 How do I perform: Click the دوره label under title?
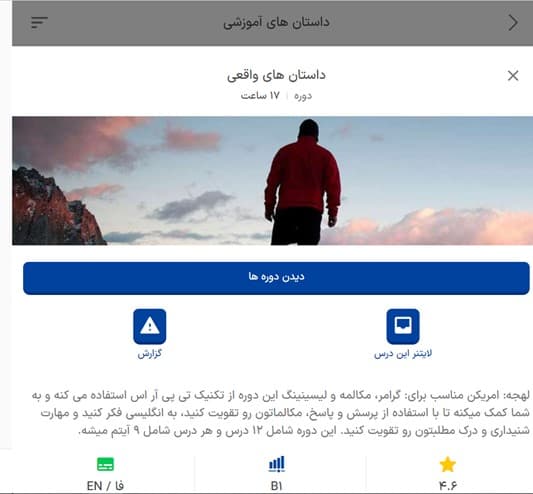click(x=303, y=96)
